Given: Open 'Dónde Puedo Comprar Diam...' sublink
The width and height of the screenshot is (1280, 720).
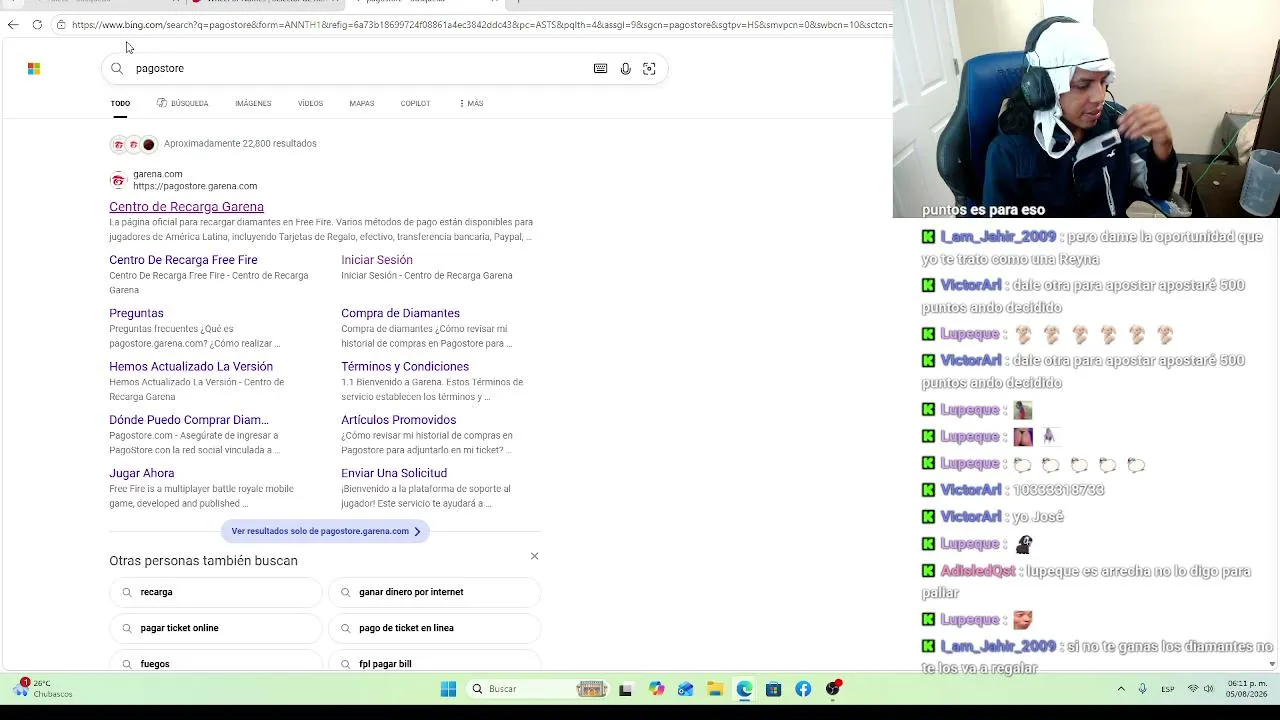Looking at the screenshot, I should click(189, 420).
